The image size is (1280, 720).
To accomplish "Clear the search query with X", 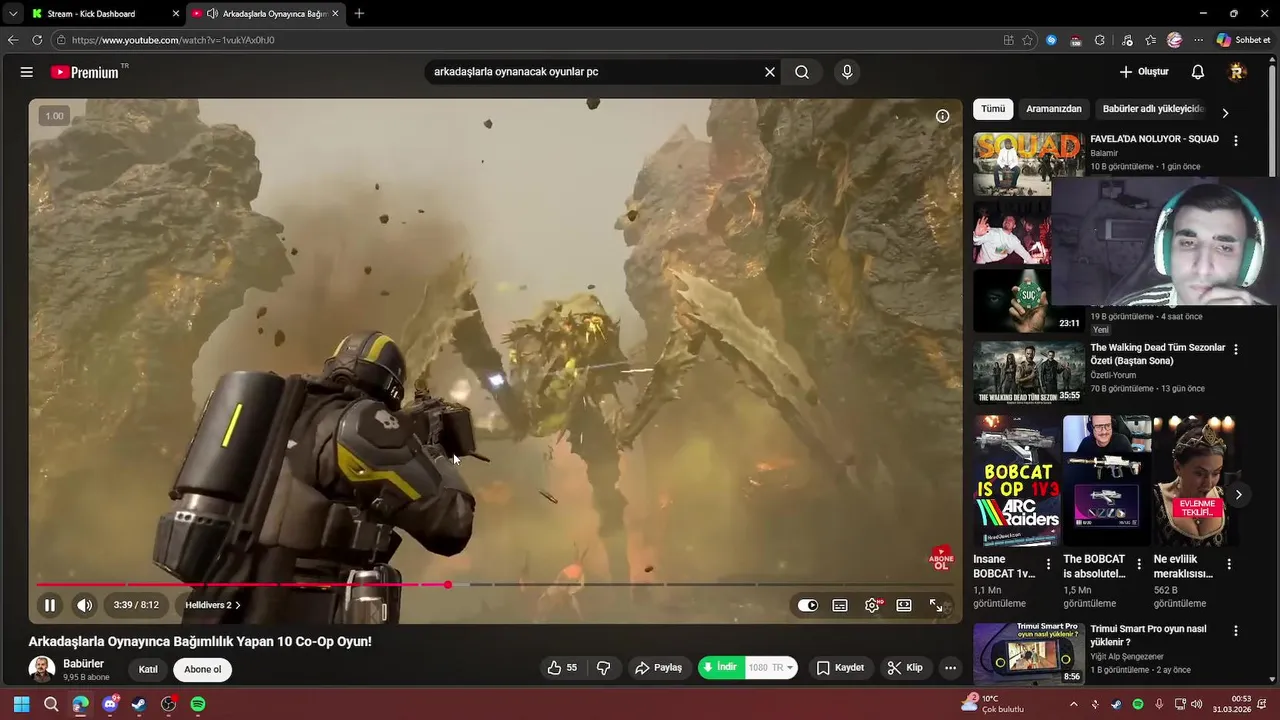I will pos(770,72).
